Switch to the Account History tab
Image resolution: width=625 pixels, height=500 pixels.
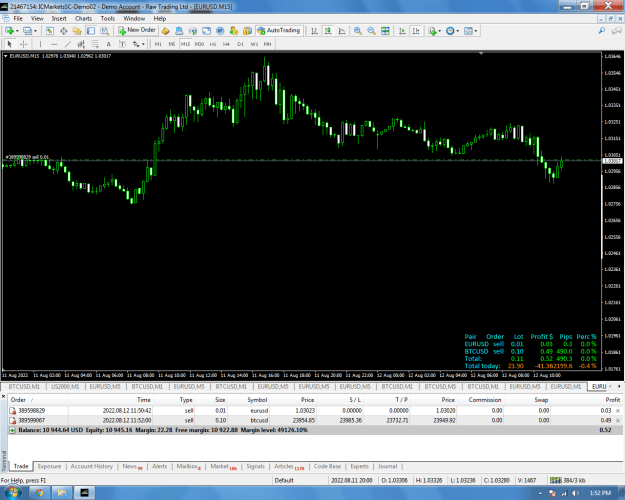click(91, 467)
